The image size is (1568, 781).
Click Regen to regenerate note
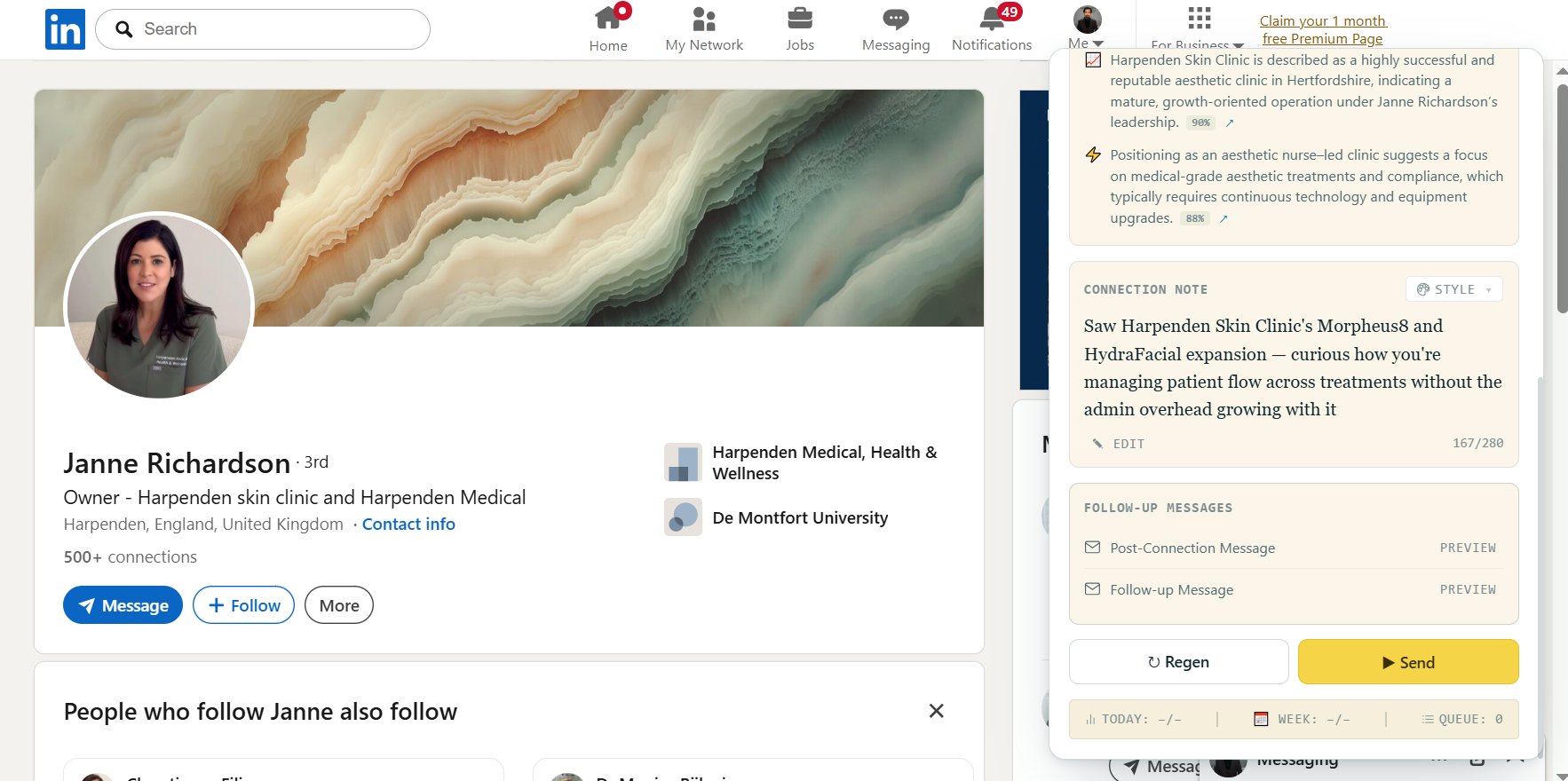[x=1178, y=662]
